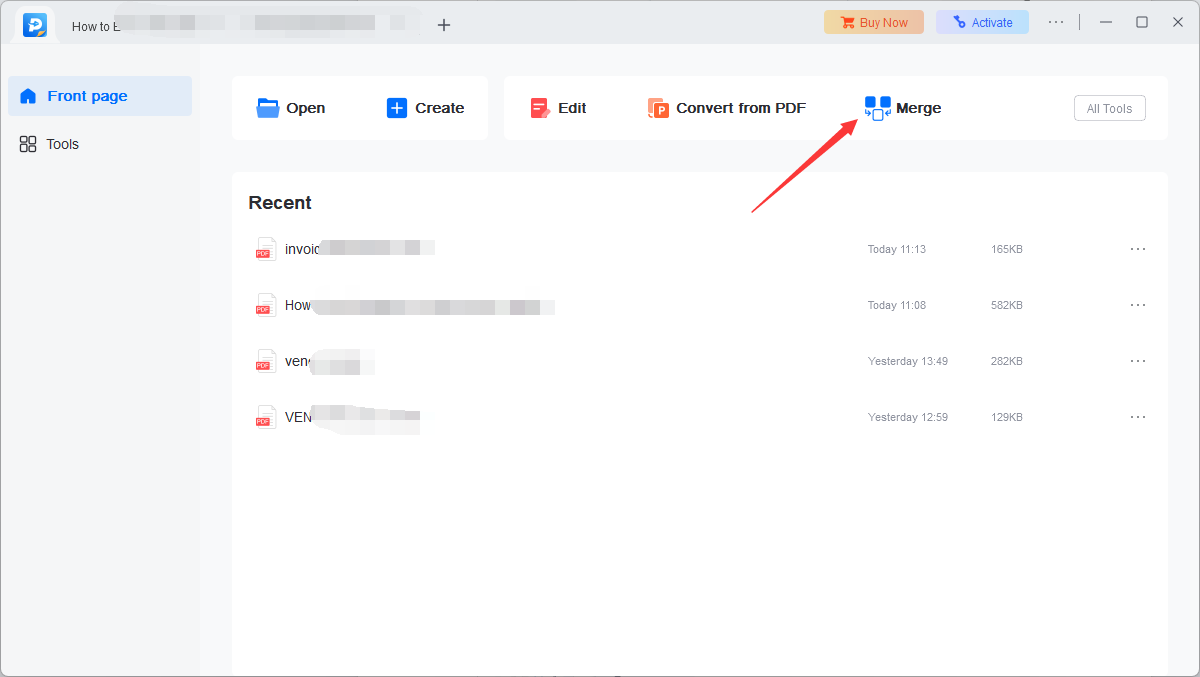Click the 282KB file size

[x=1007, y=361]
